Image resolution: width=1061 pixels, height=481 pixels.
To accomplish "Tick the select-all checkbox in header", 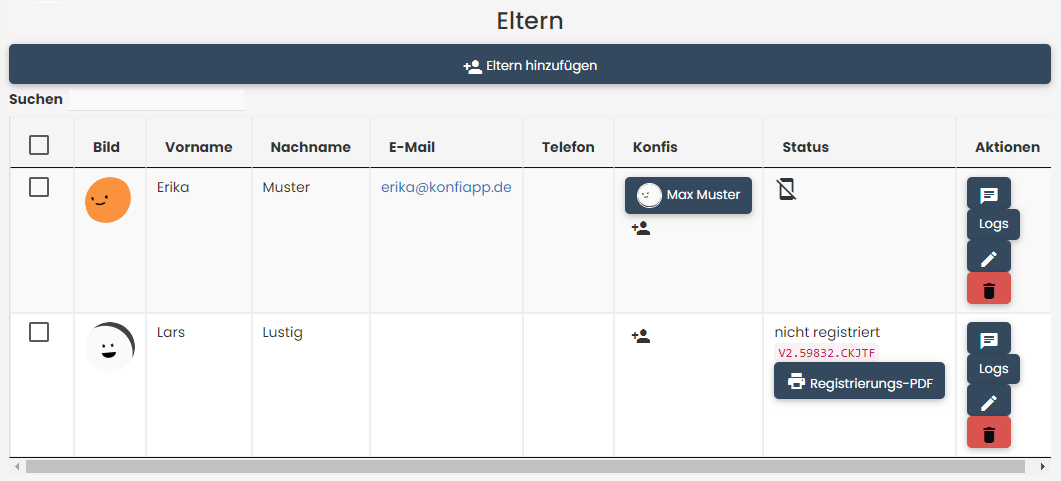I will click(x=39, y=145).
